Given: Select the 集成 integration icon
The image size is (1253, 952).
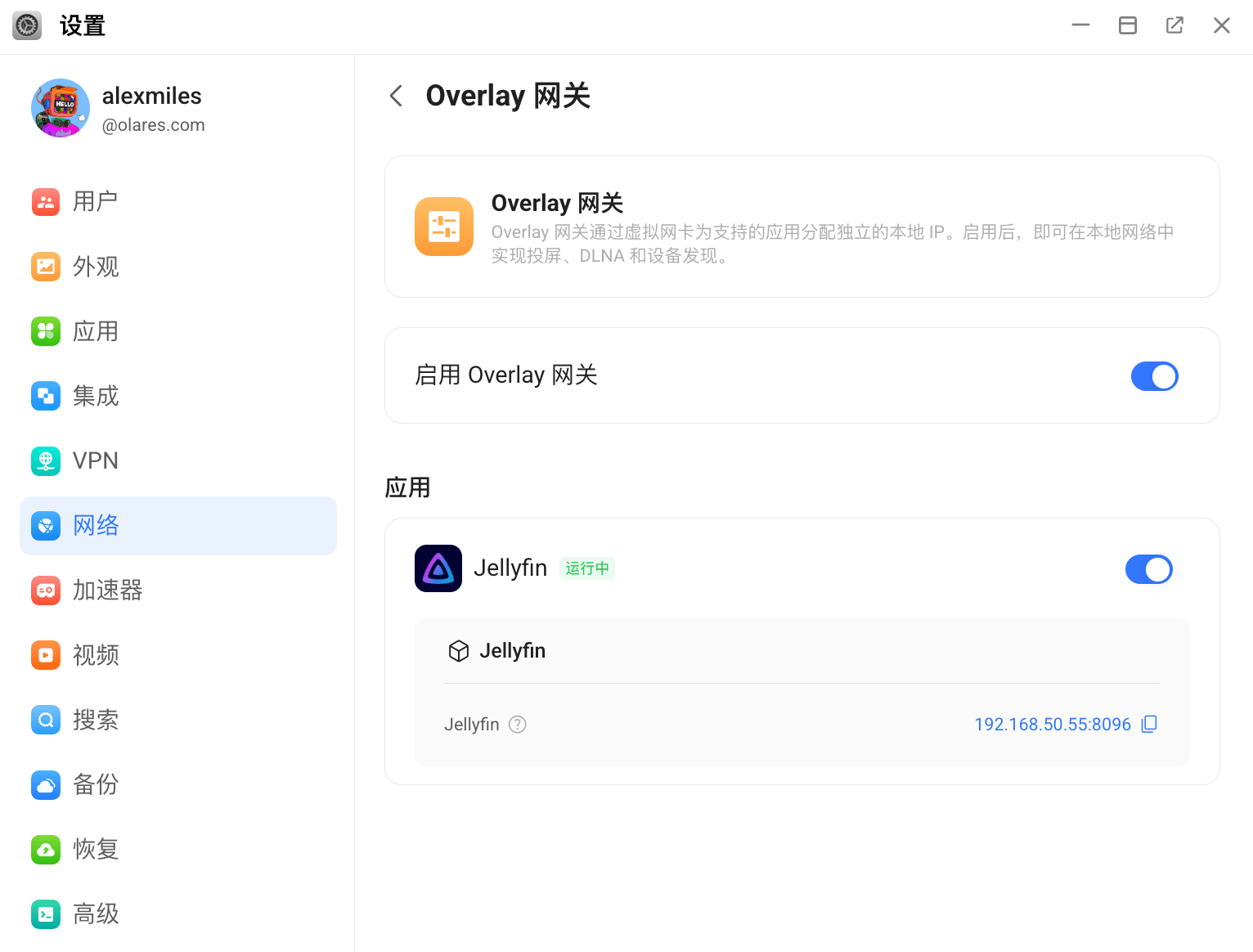Looking at the screenshot, I should 46,396.
